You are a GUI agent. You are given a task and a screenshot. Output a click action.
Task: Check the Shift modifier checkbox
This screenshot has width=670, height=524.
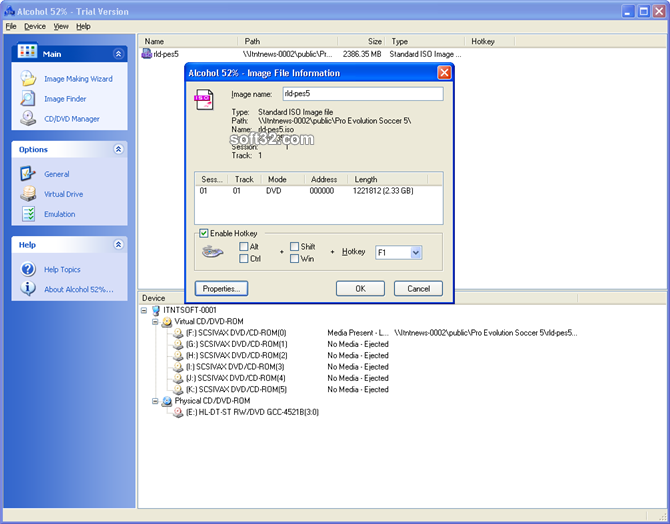pos(294,247)
